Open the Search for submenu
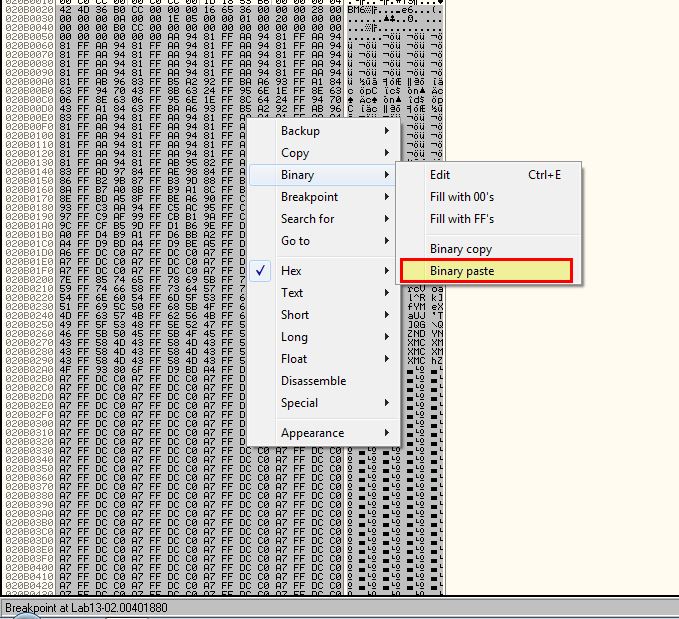The width and height of the screenshot is (679, 619). coord(323,219)
